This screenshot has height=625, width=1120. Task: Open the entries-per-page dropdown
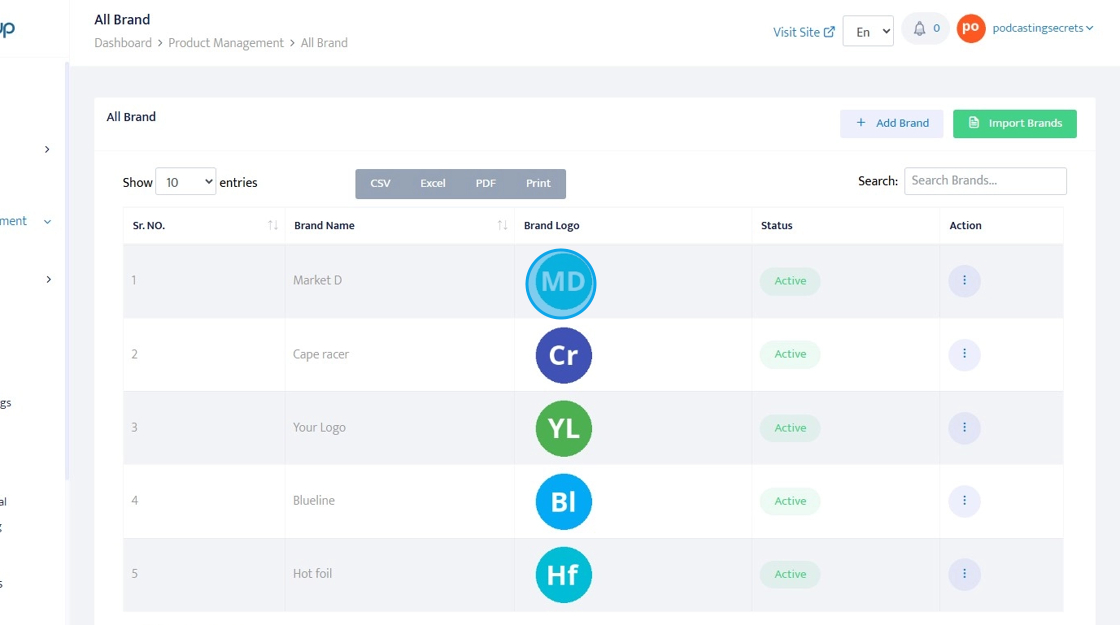186,182
